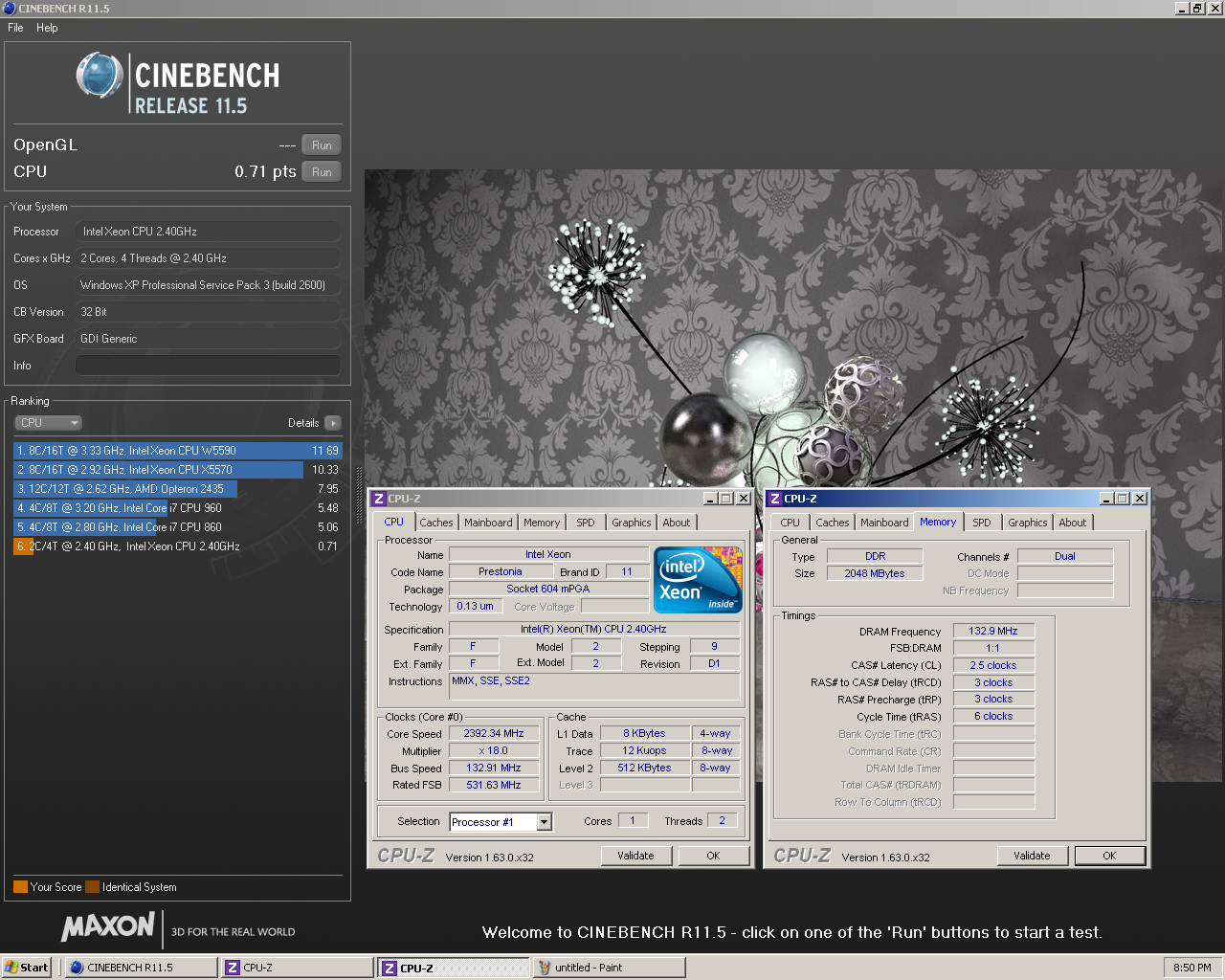Click the Cinebench globe logo icon

coord(100,76)
